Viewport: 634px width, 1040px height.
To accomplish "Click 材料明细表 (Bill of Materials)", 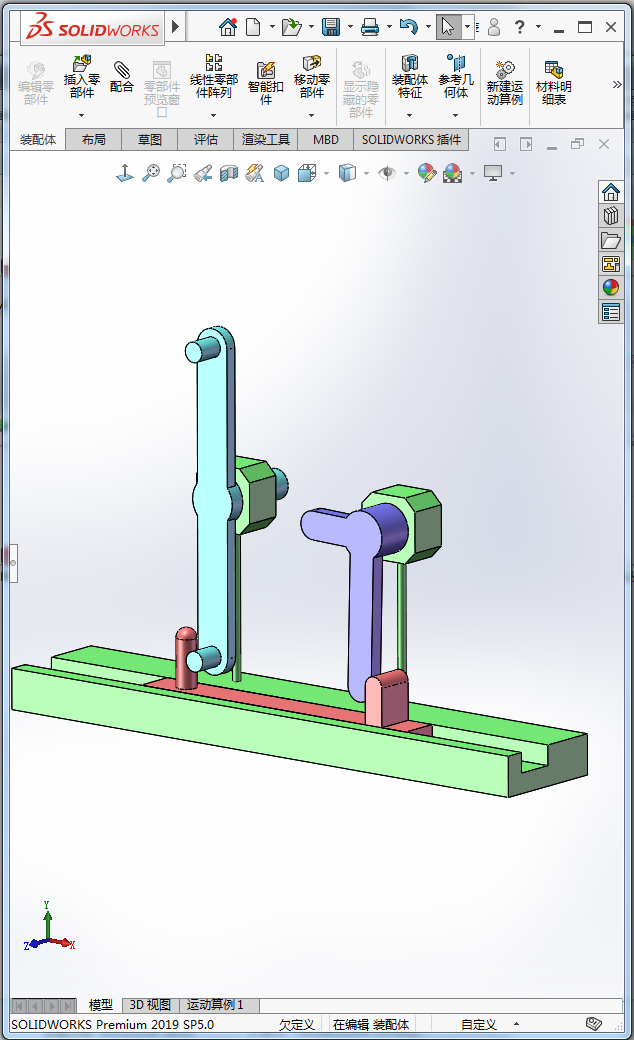I will coord(554,84).
